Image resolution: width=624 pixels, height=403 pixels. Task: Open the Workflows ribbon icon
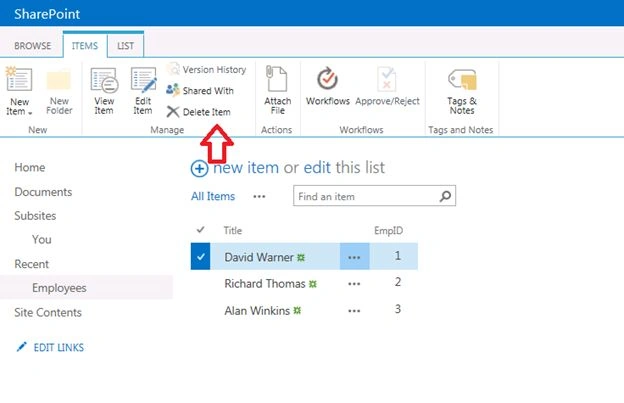(x=328, y=78)
